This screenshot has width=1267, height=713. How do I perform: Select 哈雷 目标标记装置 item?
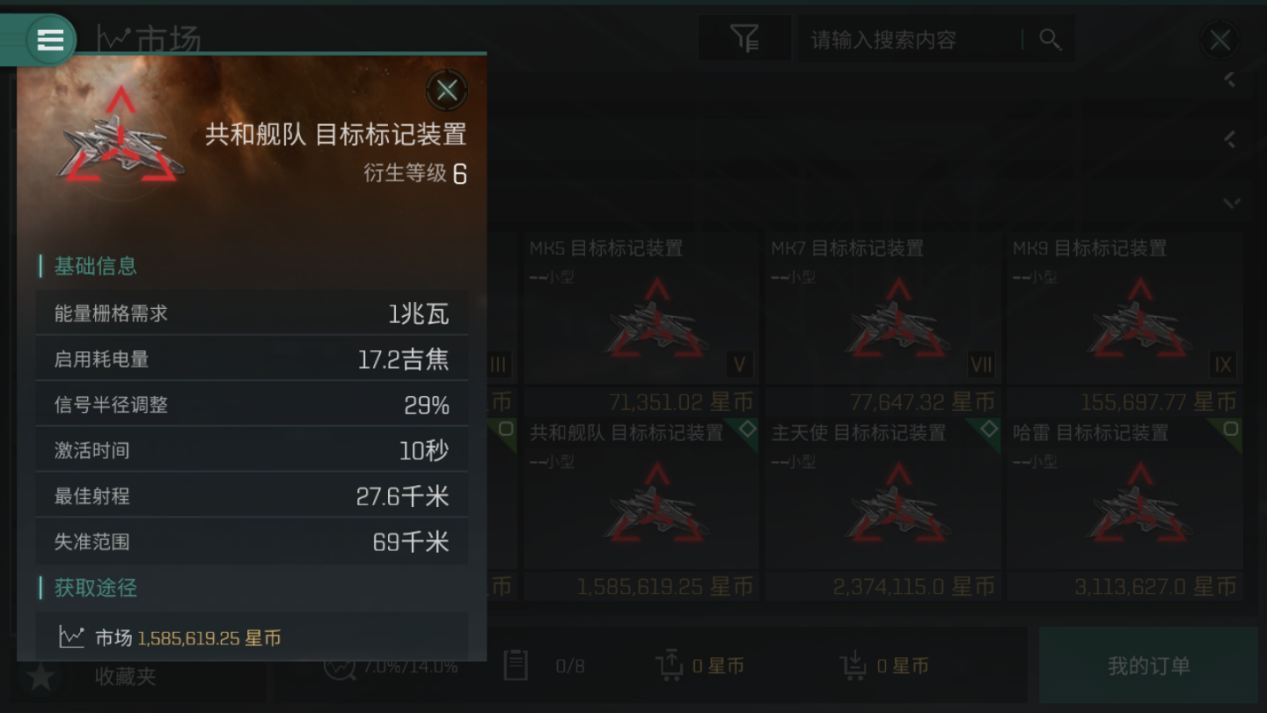[1125, 508]
